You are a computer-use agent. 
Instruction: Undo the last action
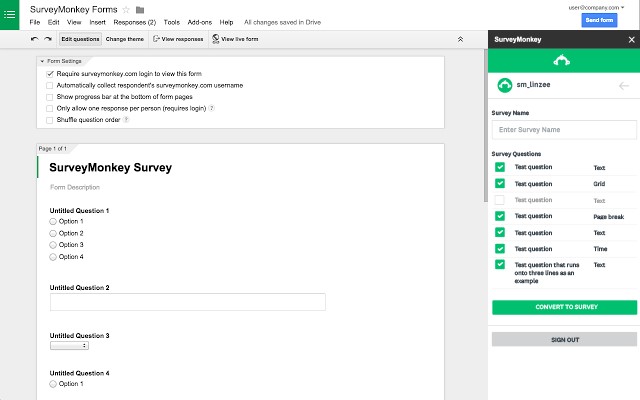[x=35, y=39]
